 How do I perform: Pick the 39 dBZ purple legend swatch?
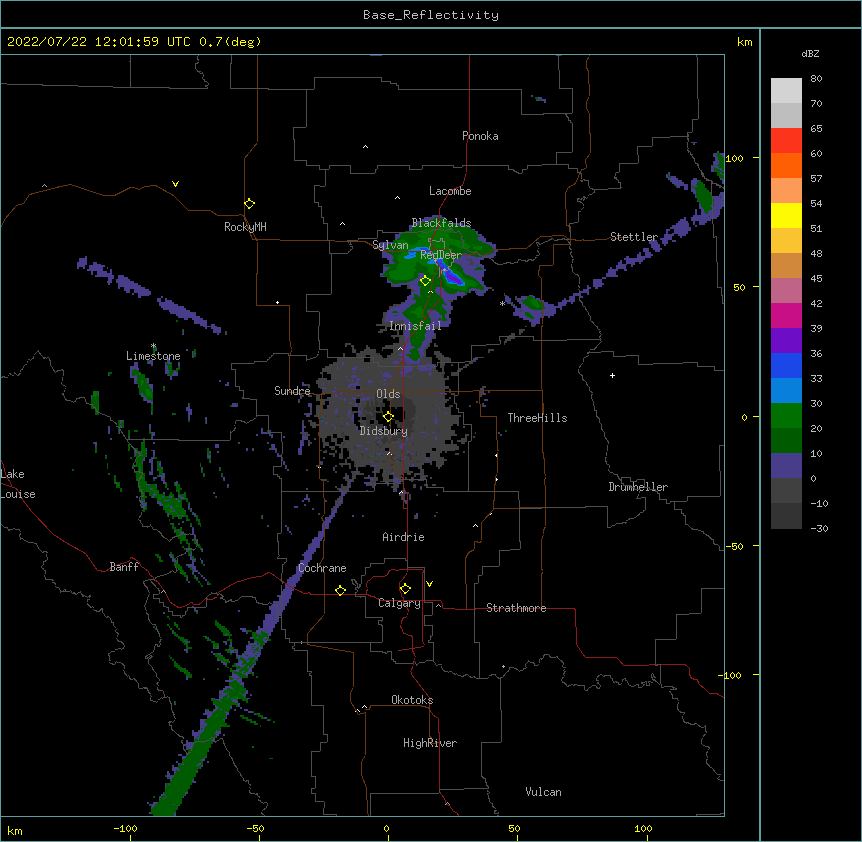coord(786,341)
